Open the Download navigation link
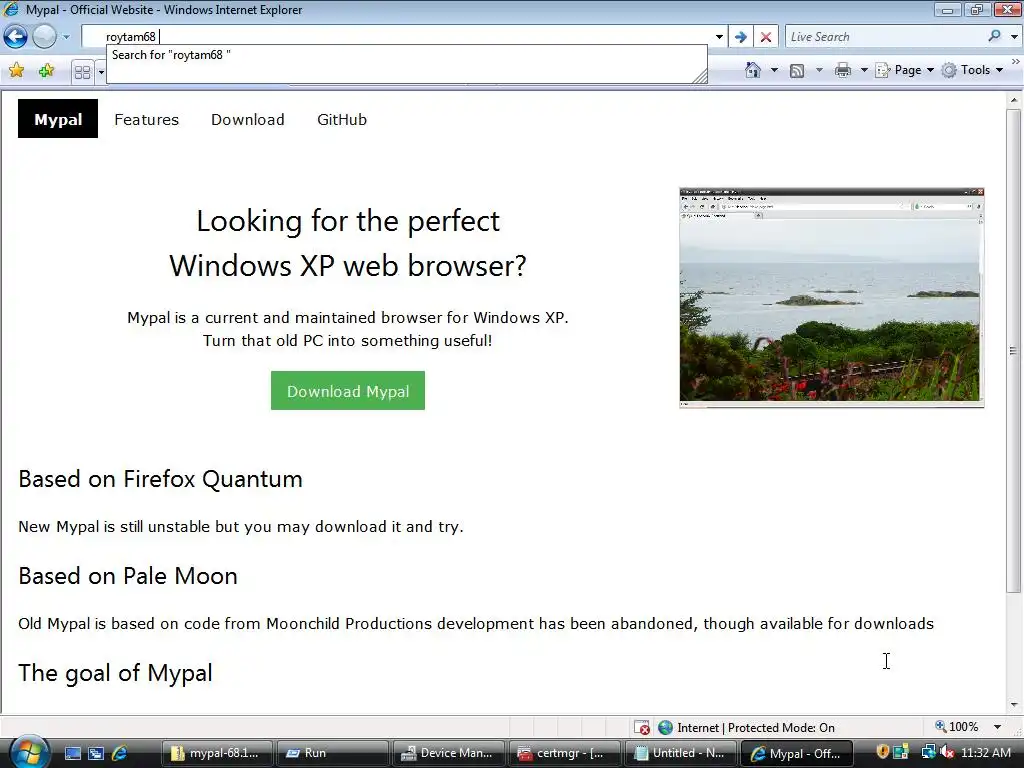The width and height of the screenshot is (1024, 768). (x=248, y=120)
